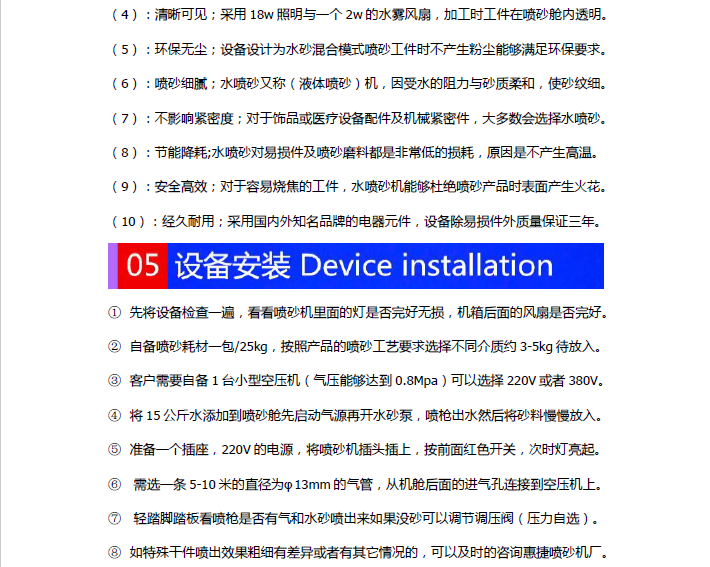Click the red 05 section number block
710x567 pixels.
[x=143, y=266]
